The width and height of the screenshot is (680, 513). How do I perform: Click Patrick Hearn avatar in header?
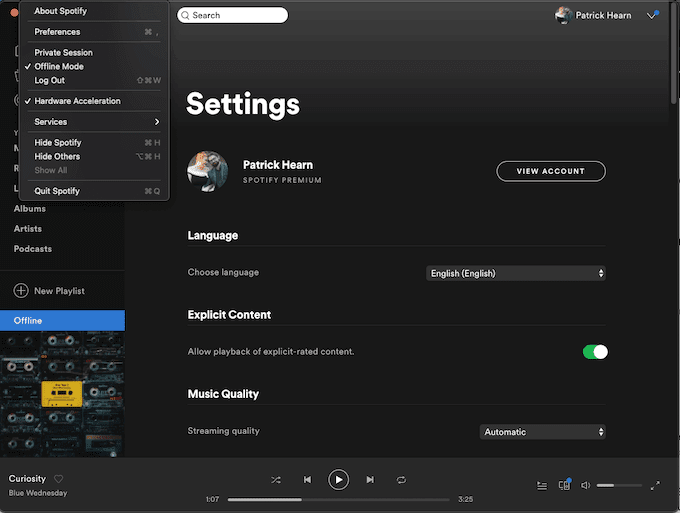click(x=563, y=15)
